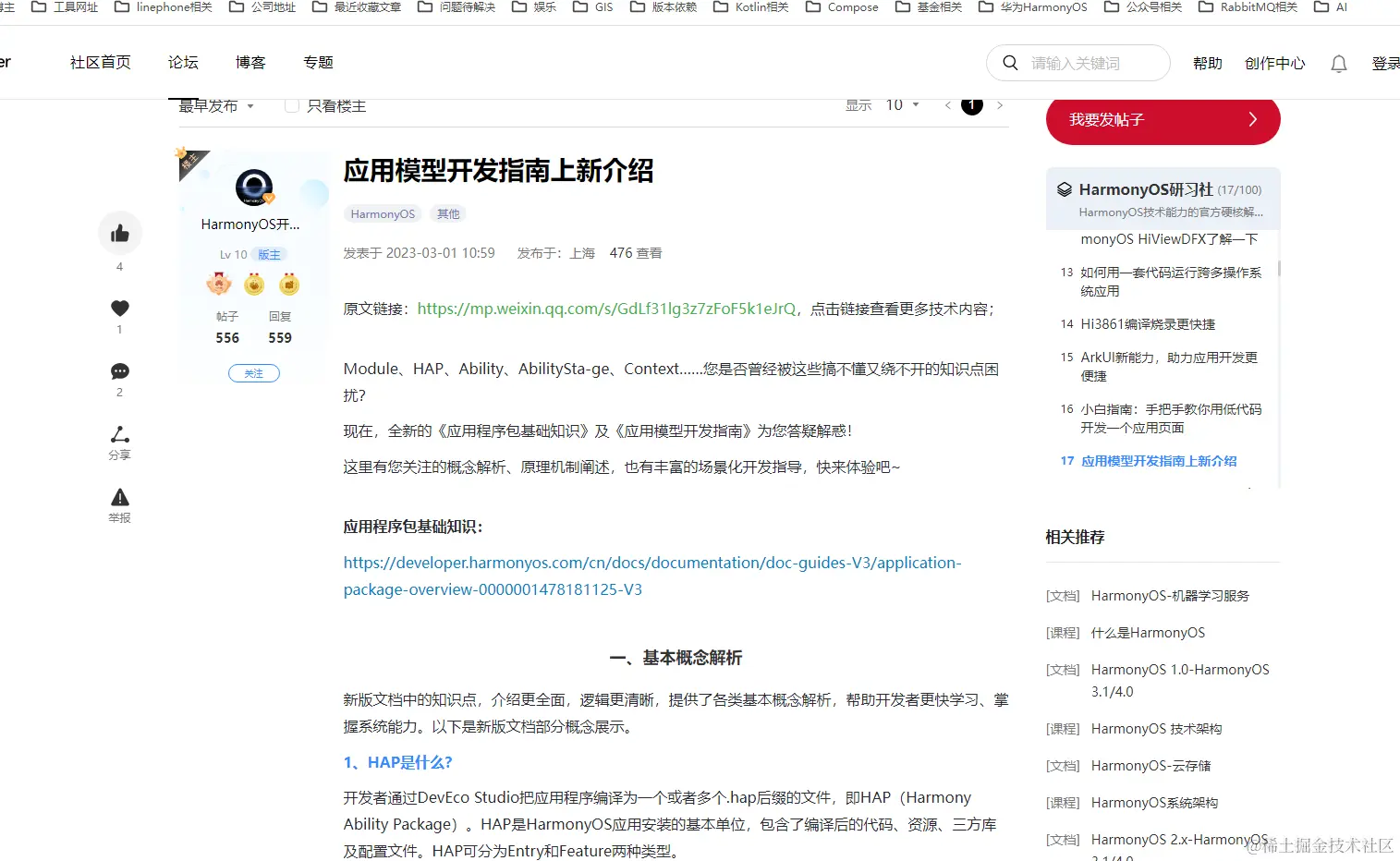Open recommendation HarmonyOS 技术架构
Viewport: 1400px width, 861px height.
1156,729
